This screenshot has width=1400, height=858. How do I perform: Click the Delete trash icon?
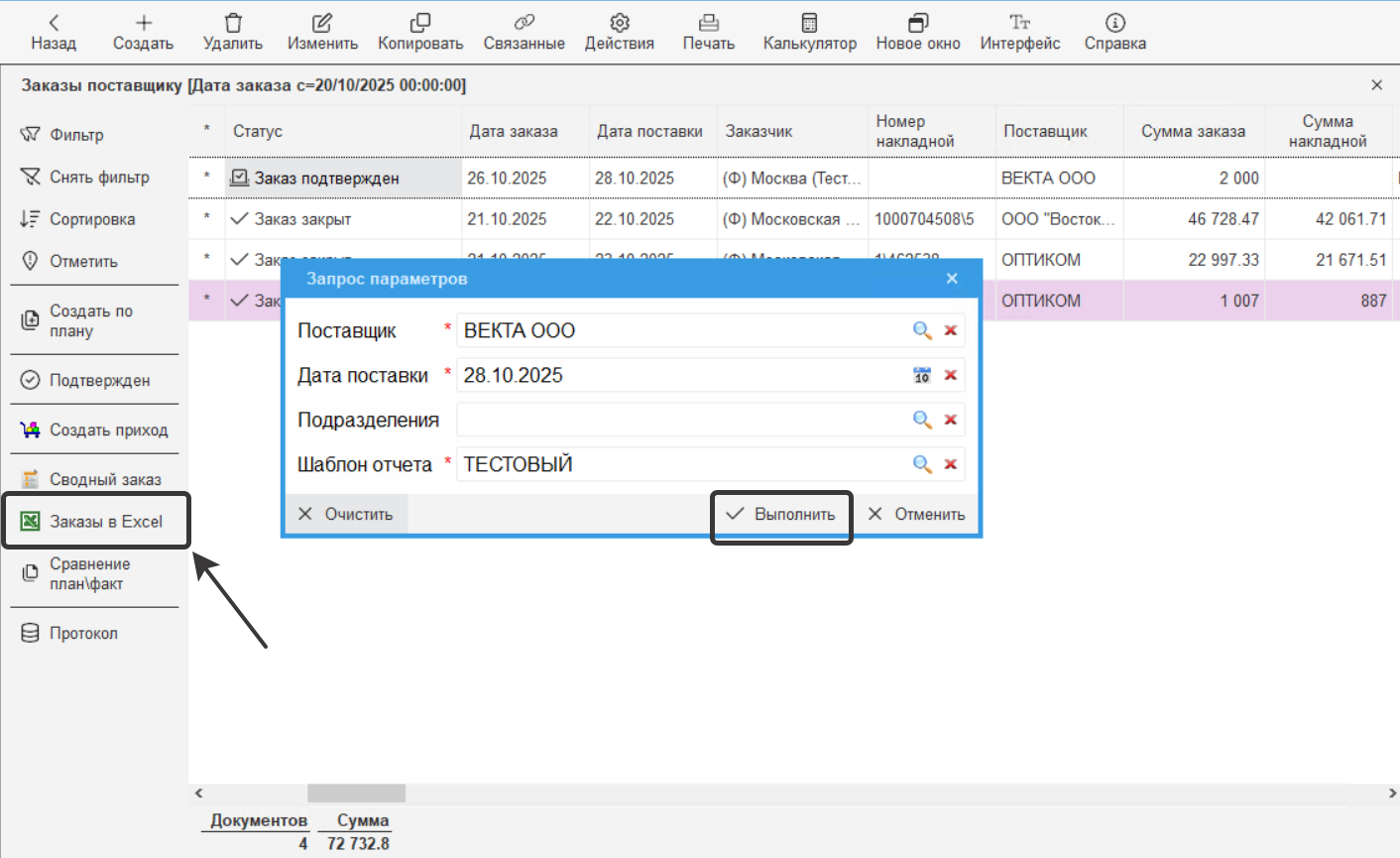(x=233, y=23)
